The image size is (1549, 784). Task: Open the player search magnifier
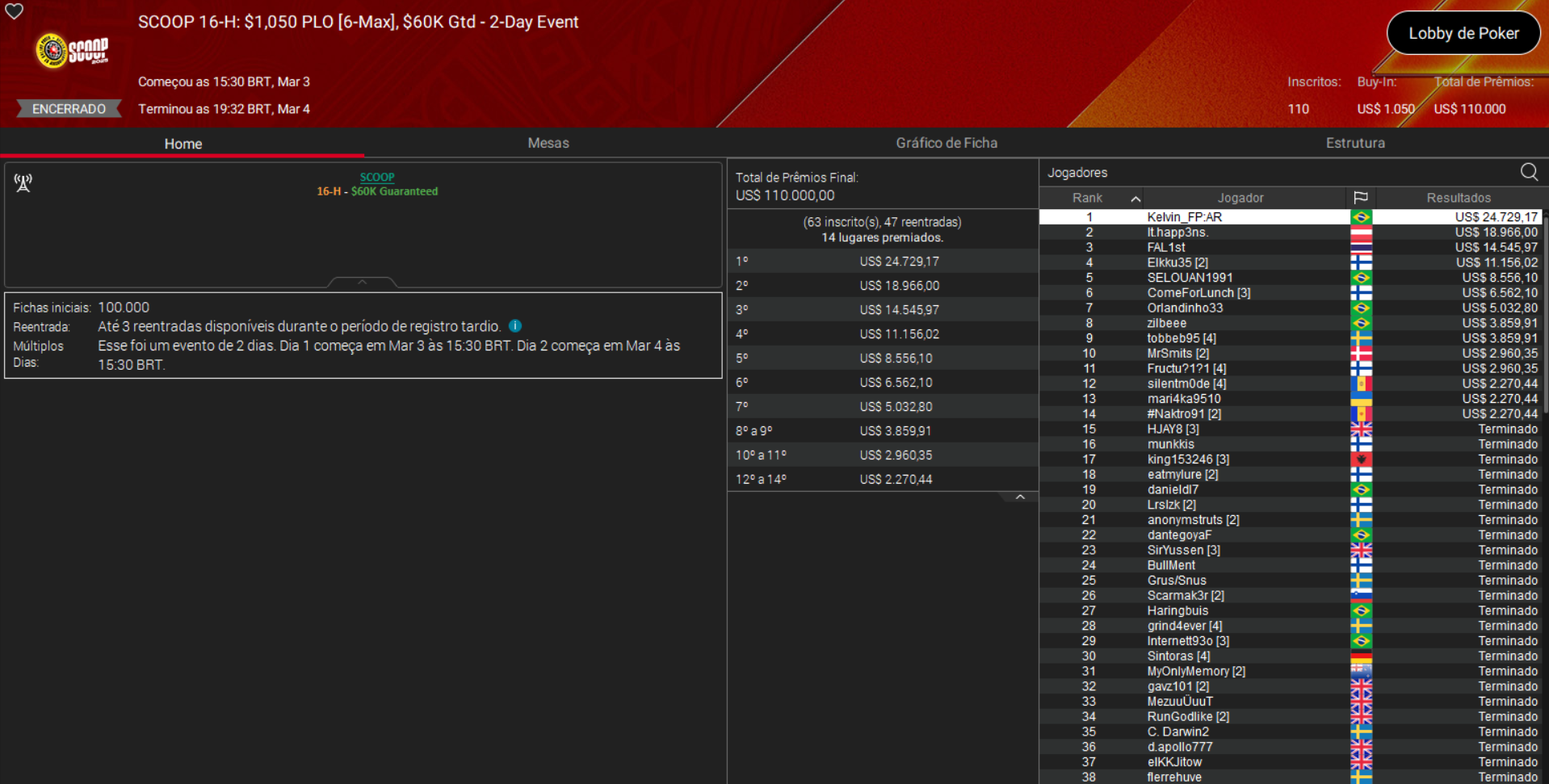coord(1528,172)
